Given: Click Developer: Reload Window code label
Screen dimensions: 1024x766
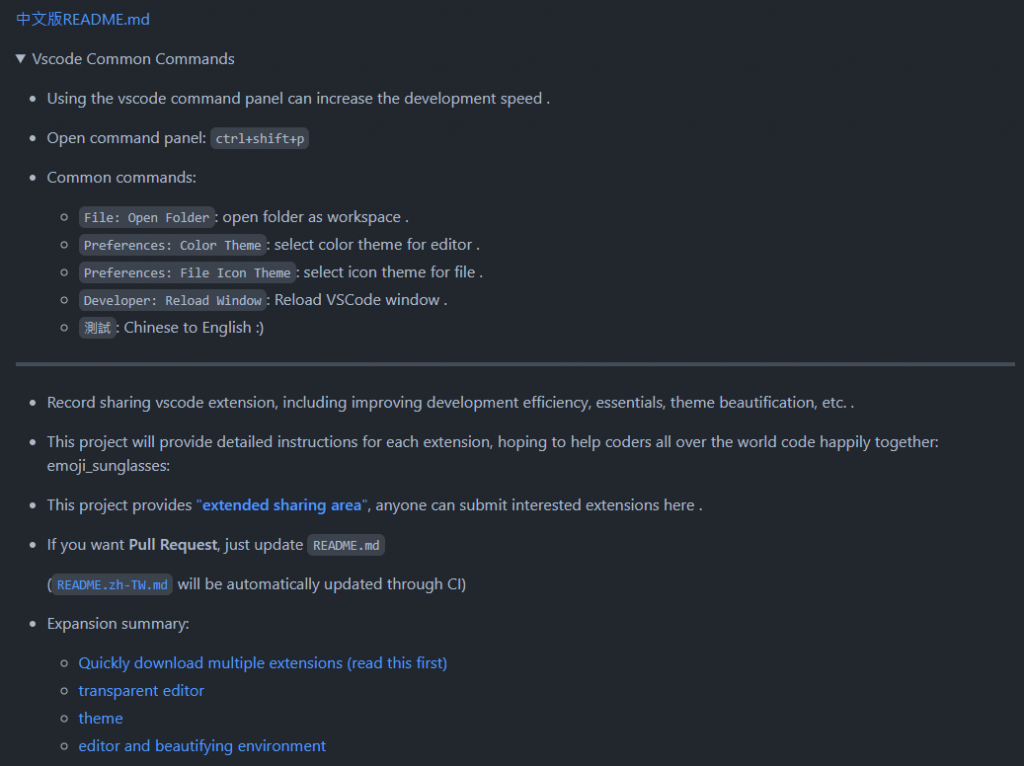Looking at the screenshot, I should (x=172, y=300).
